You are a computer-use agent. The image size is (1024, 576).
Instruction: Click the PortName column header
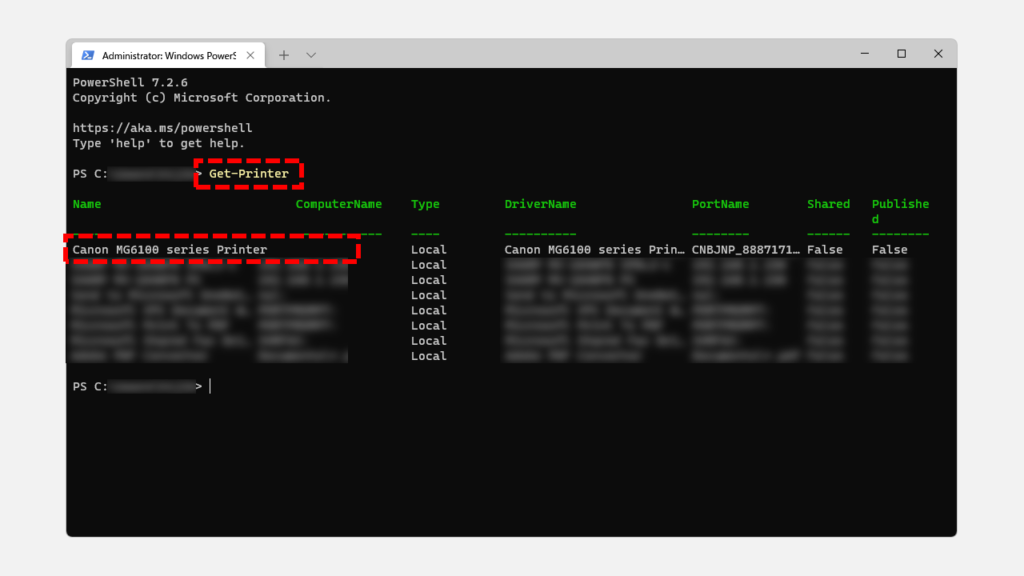[720, 204]
